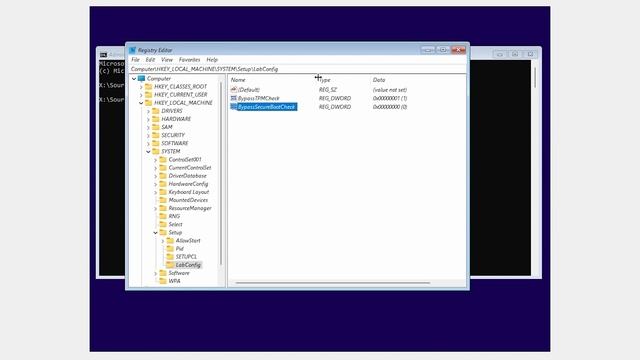640x360 pixels.
Task: Expand the AllowStart key
Action: pyautogui.click(x=163, y=241)
